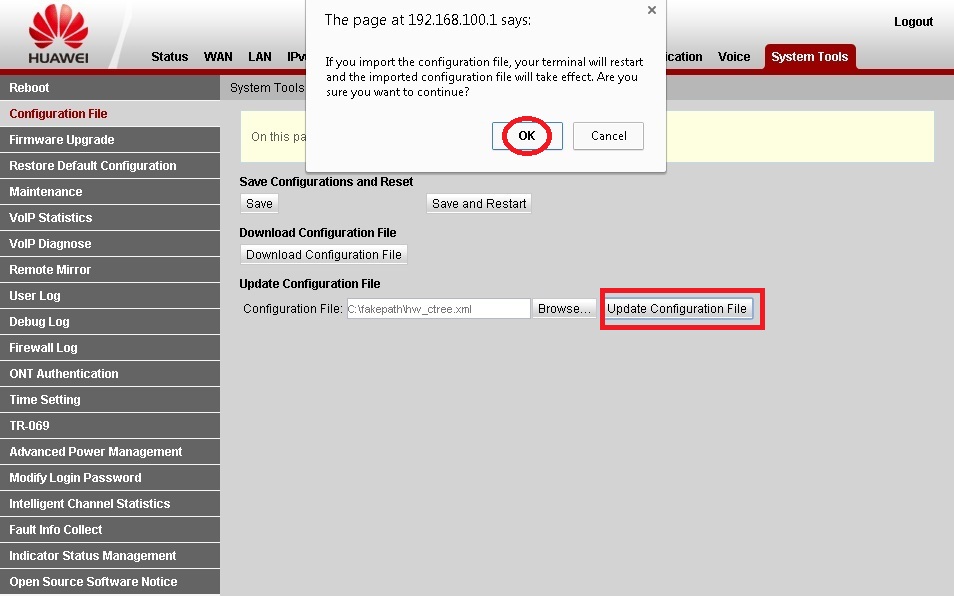Click OK in the confirmation dialog

pos(527,136)
